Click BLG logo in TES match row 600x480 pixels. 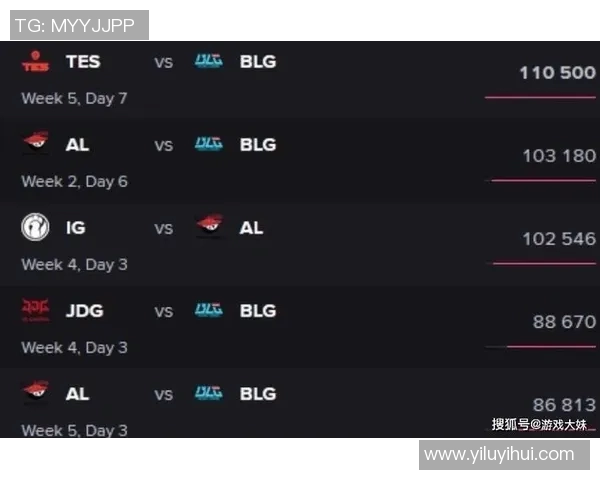pyautogui.click(x=209, y=62)
